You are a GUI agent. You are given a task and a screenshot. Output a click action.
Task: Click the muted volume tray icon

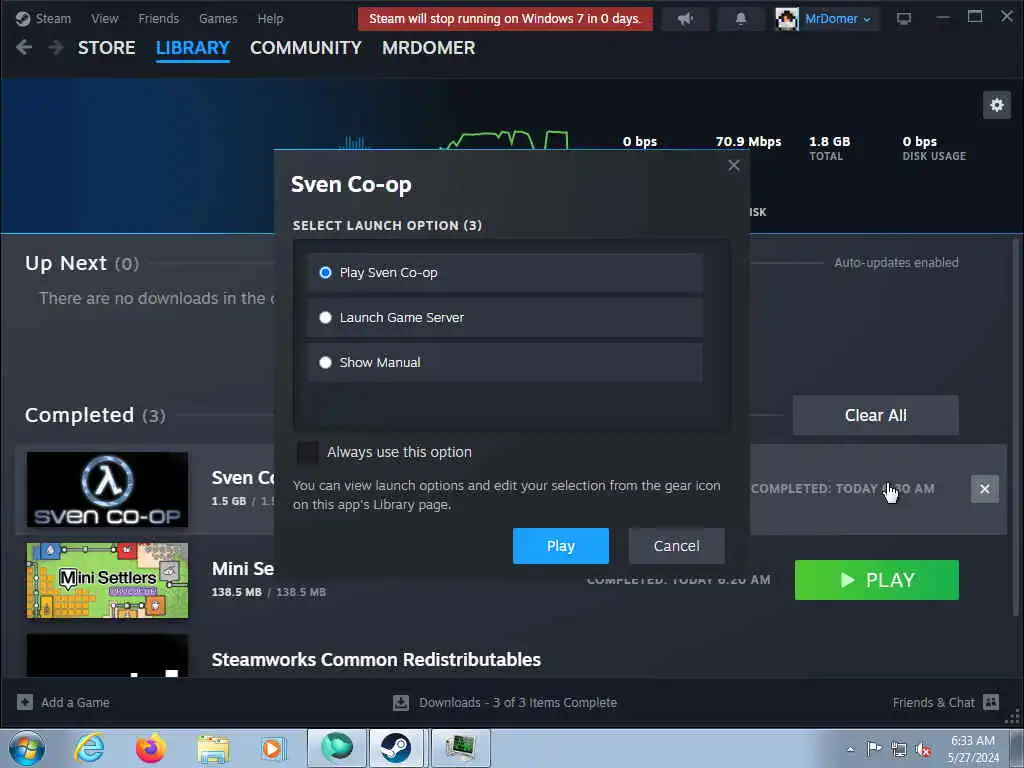(x=923, y=749)
